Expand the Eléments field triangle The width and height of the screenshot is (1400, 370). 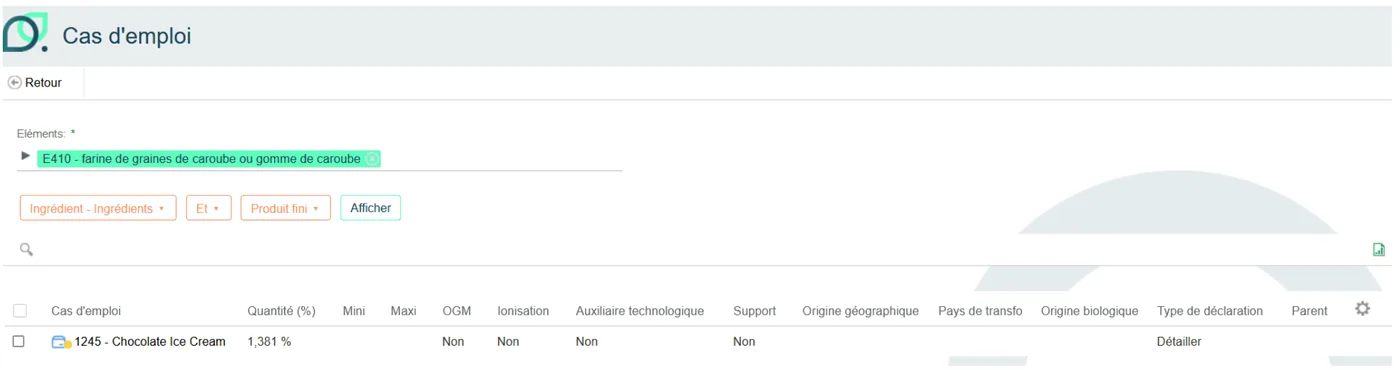pyautogui.click(x=26, y=156)
